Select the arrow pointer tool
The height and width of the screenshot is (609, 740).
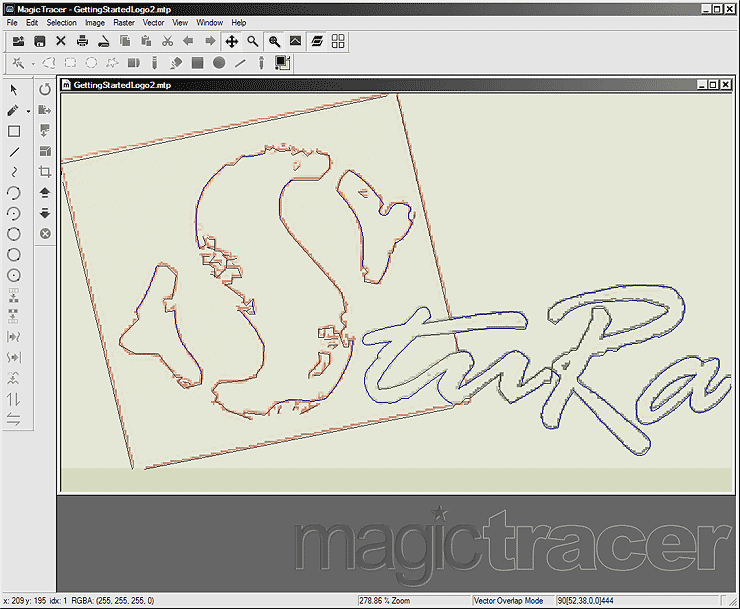[x=14, y=90]
